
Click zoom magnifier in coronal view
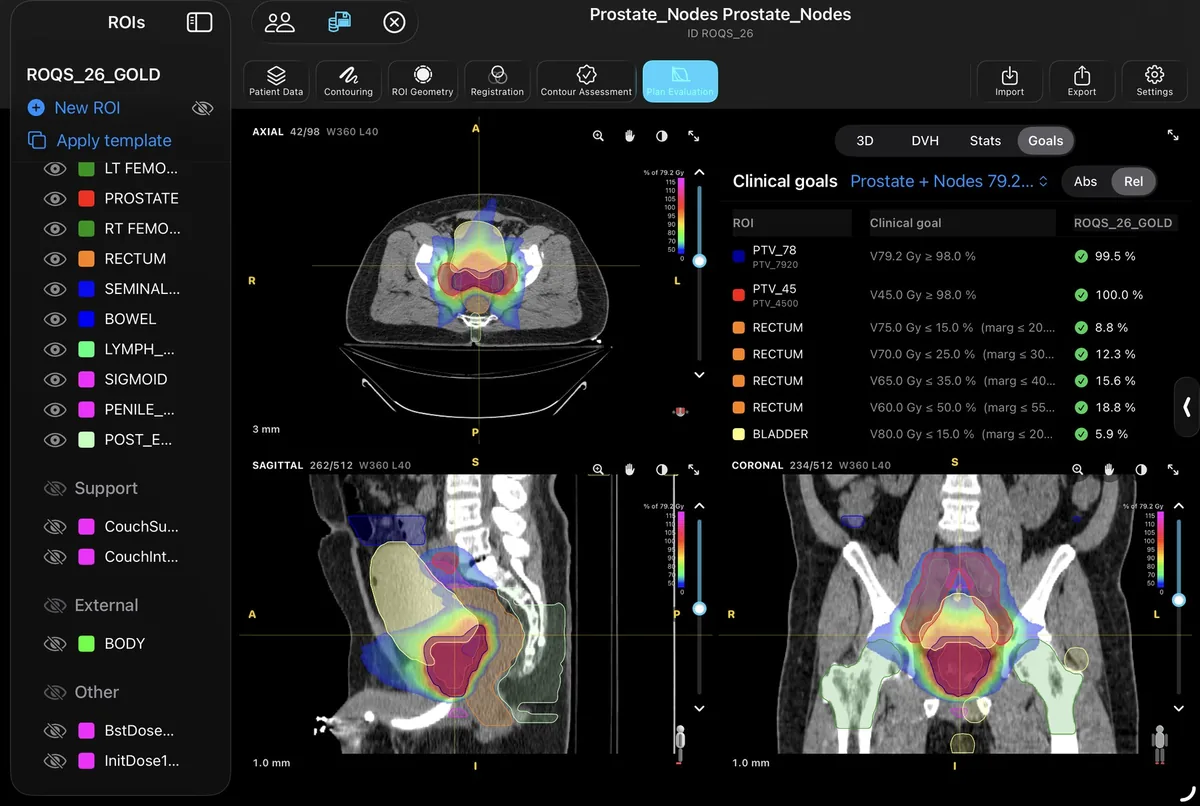(1078, 469)
